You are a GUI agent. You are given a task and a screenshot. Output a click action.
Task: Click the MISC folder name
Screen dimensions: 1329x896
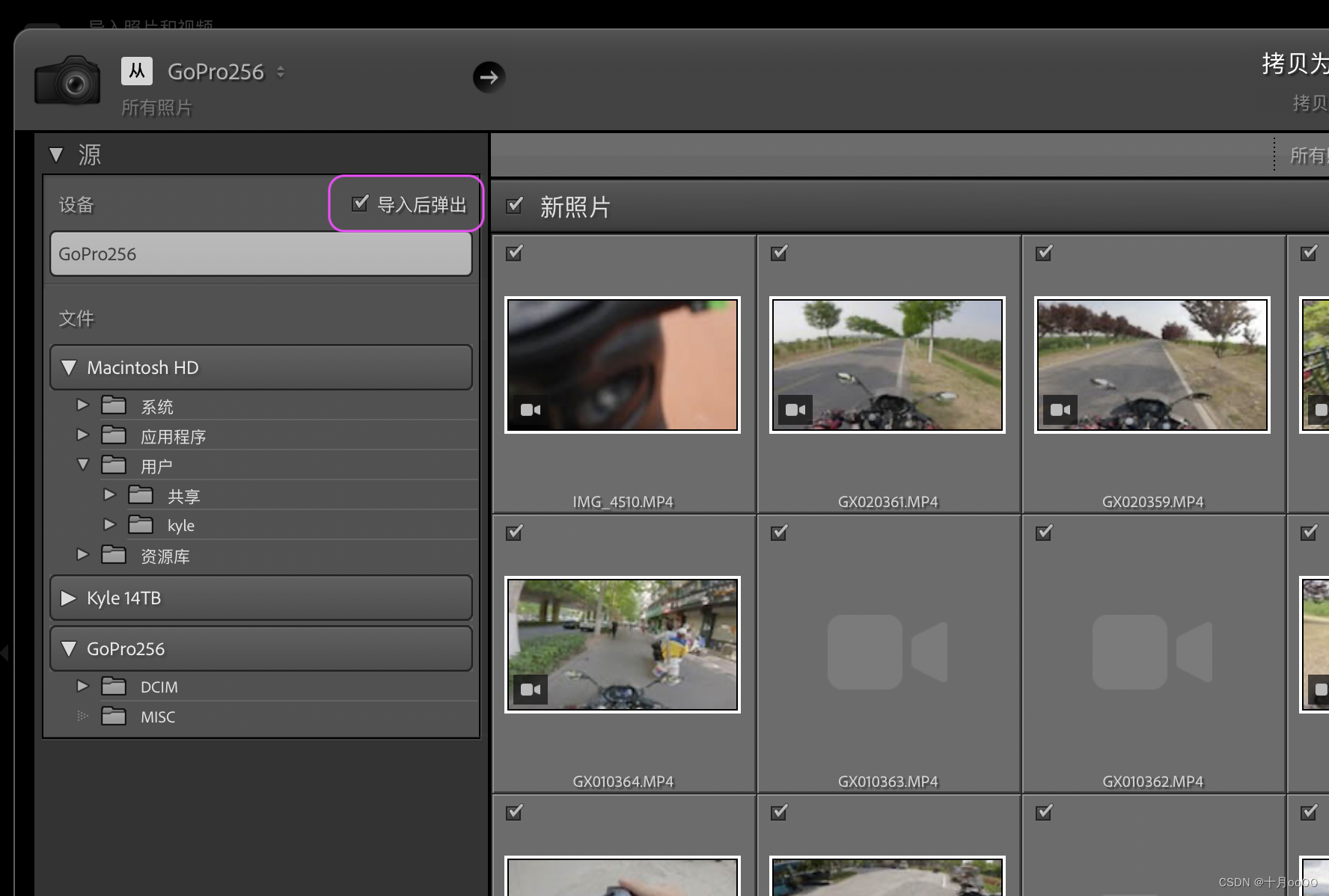point(158,717)
